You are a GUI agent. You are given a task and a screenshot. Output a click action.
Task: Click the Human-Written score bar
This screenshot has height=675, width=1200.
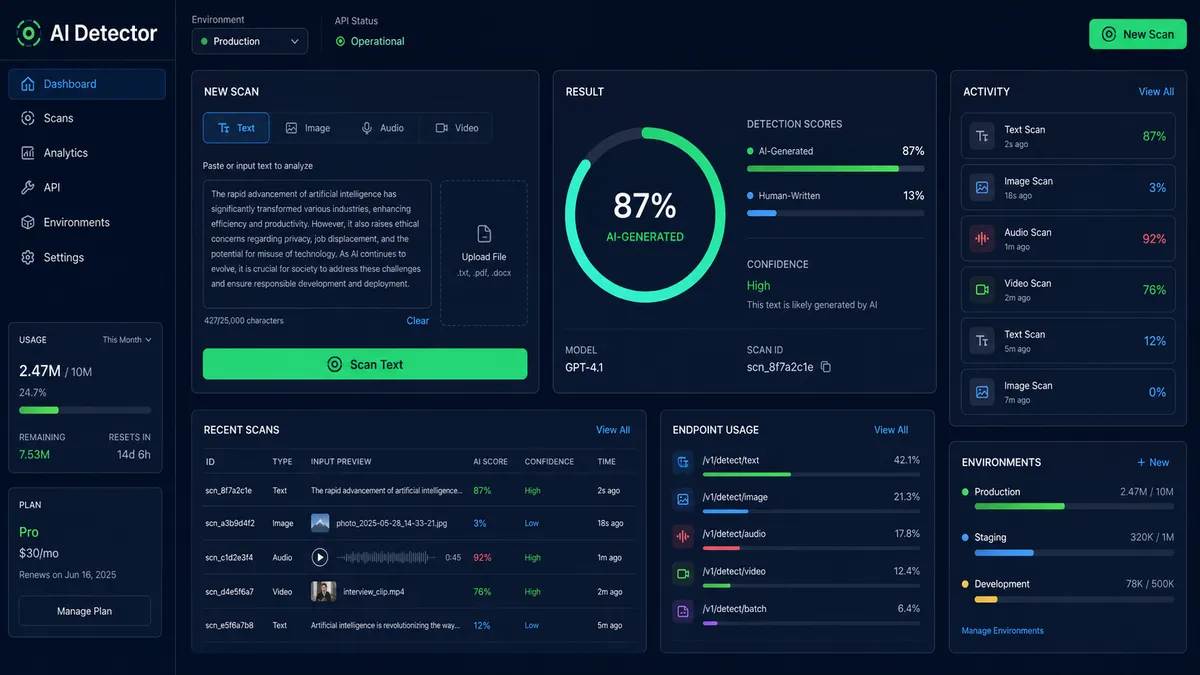coord(835,213)
